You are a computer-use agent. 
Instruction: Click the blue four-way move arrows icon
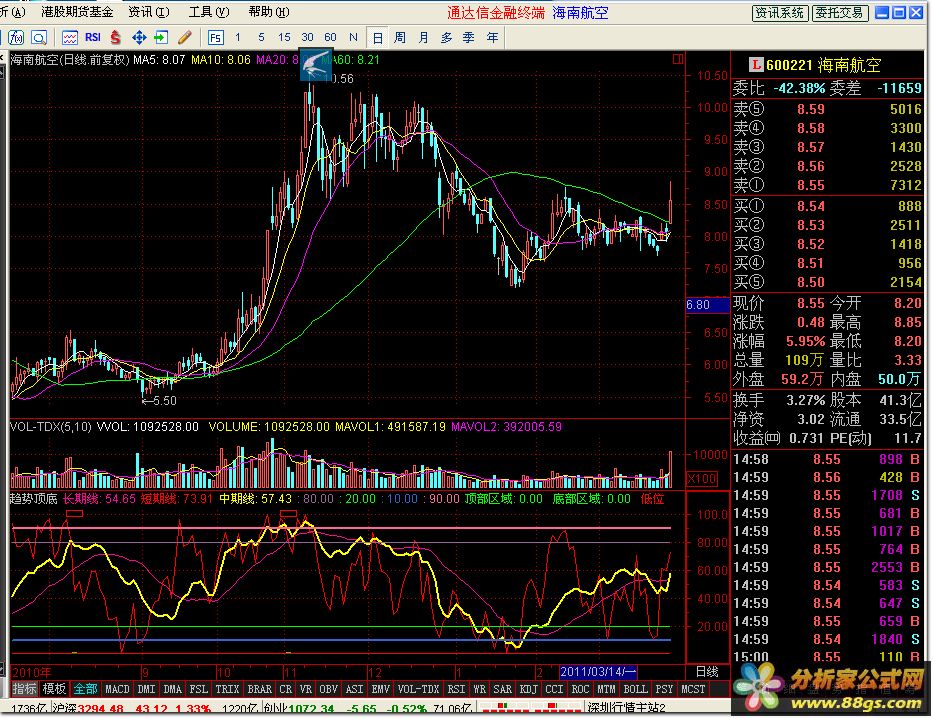[139, 37]
